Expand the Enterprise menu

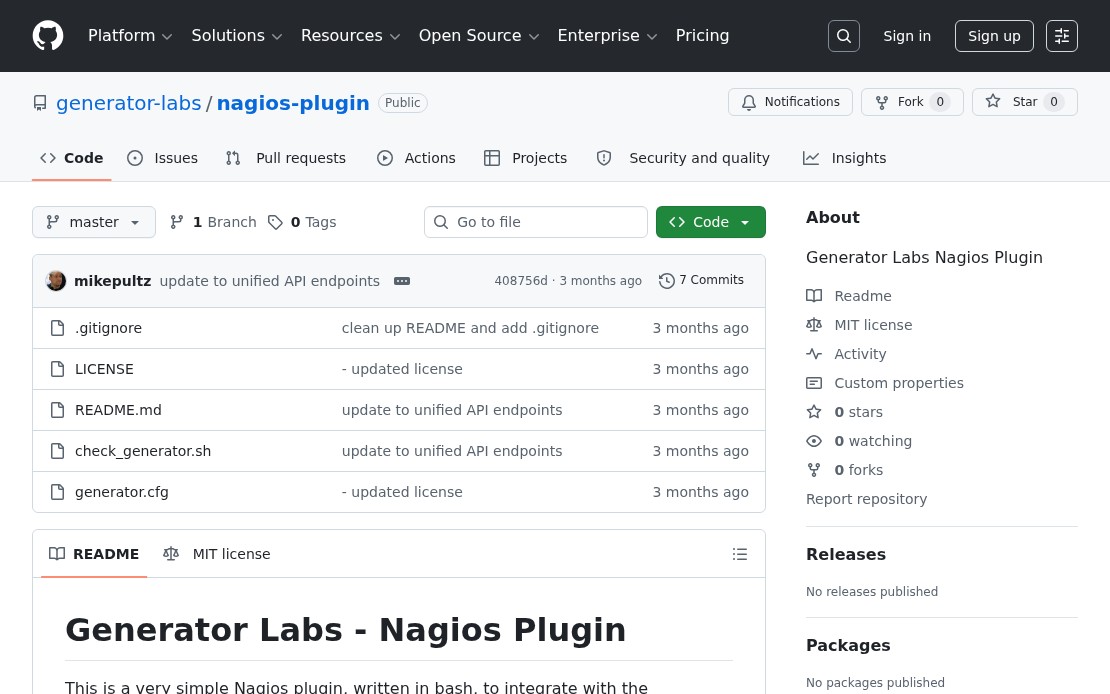pyautogui.click(x=607, y=35)
